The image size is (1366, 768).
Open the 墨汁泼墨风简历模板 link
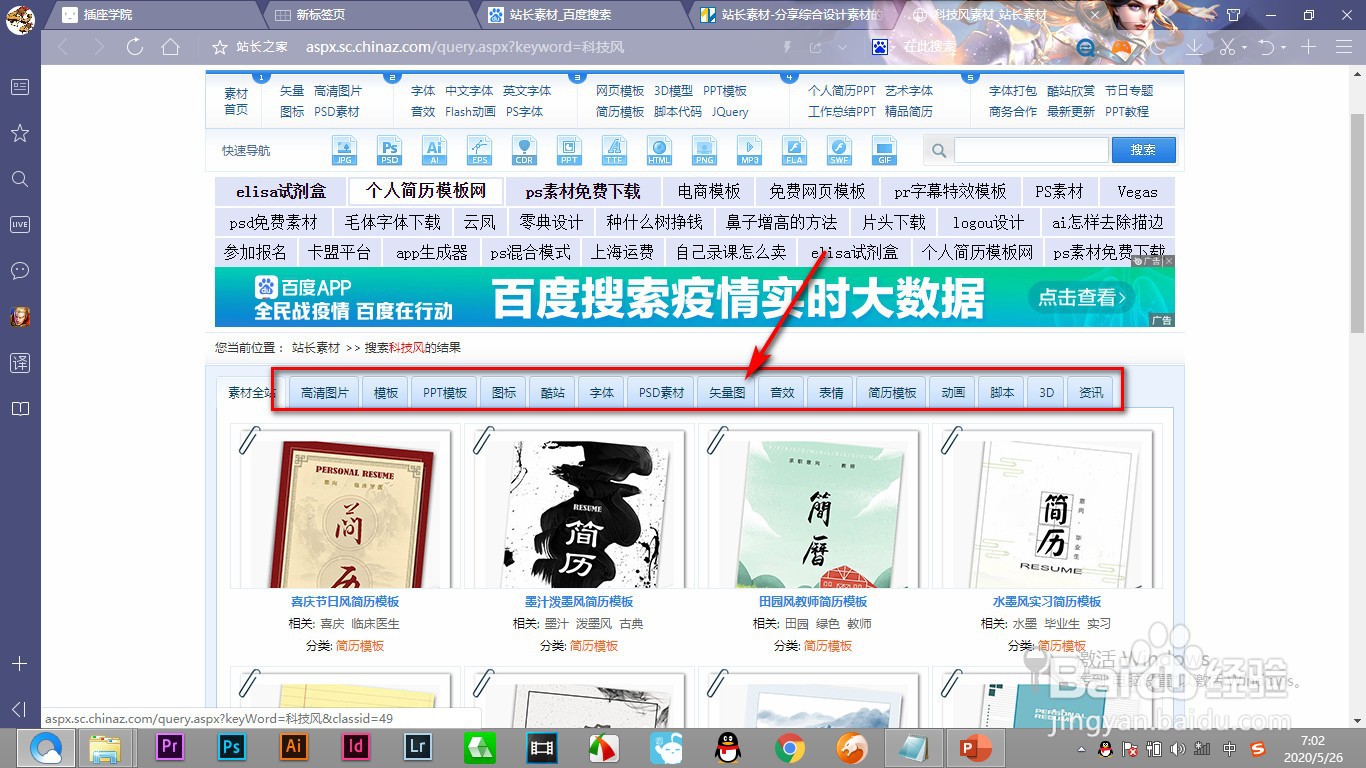tap(579, 602)
